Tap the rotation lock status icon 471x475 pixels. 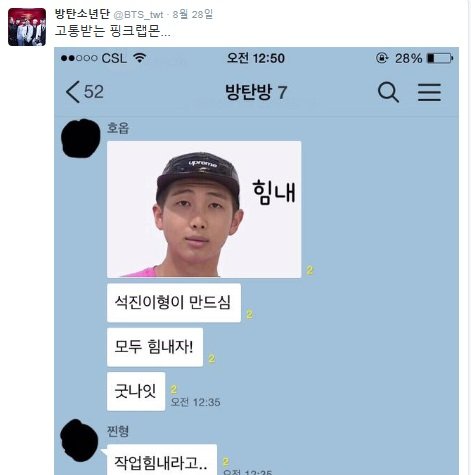coord(382,58)
